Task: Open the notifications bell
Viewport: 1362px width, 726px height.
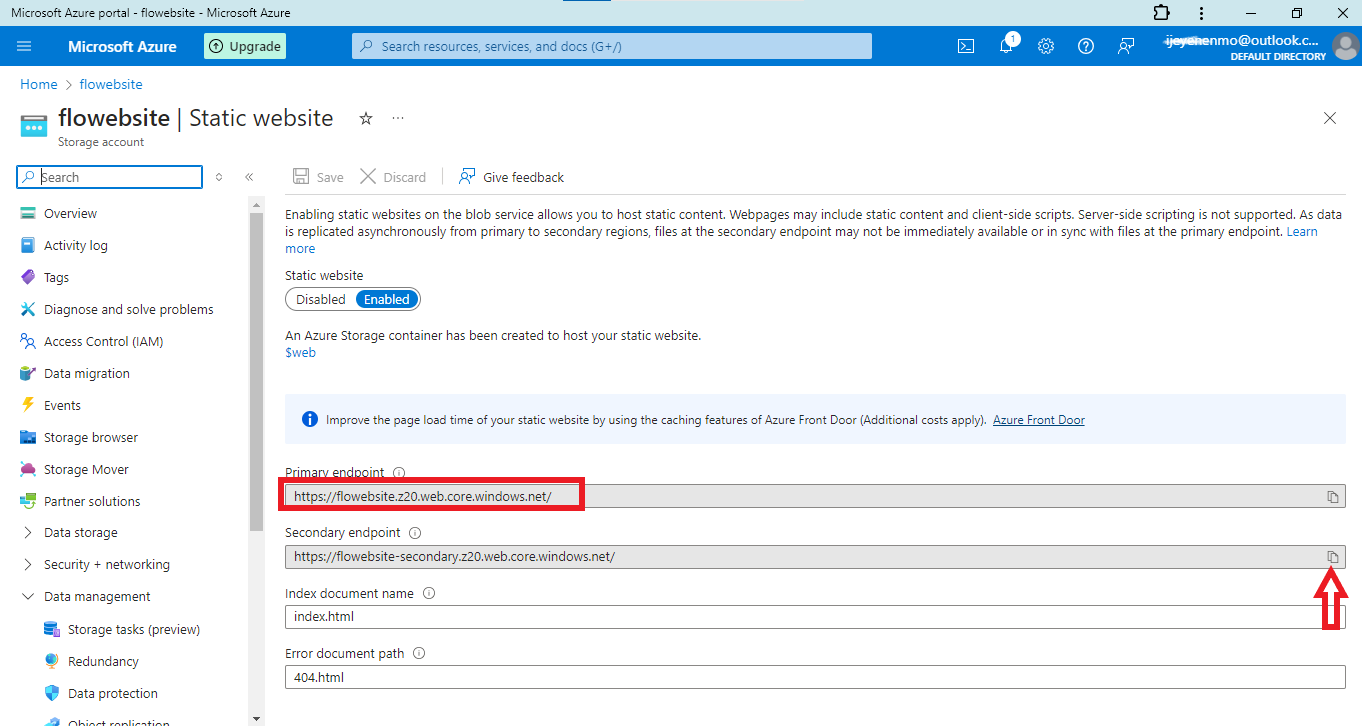Action: [1006, 46]
